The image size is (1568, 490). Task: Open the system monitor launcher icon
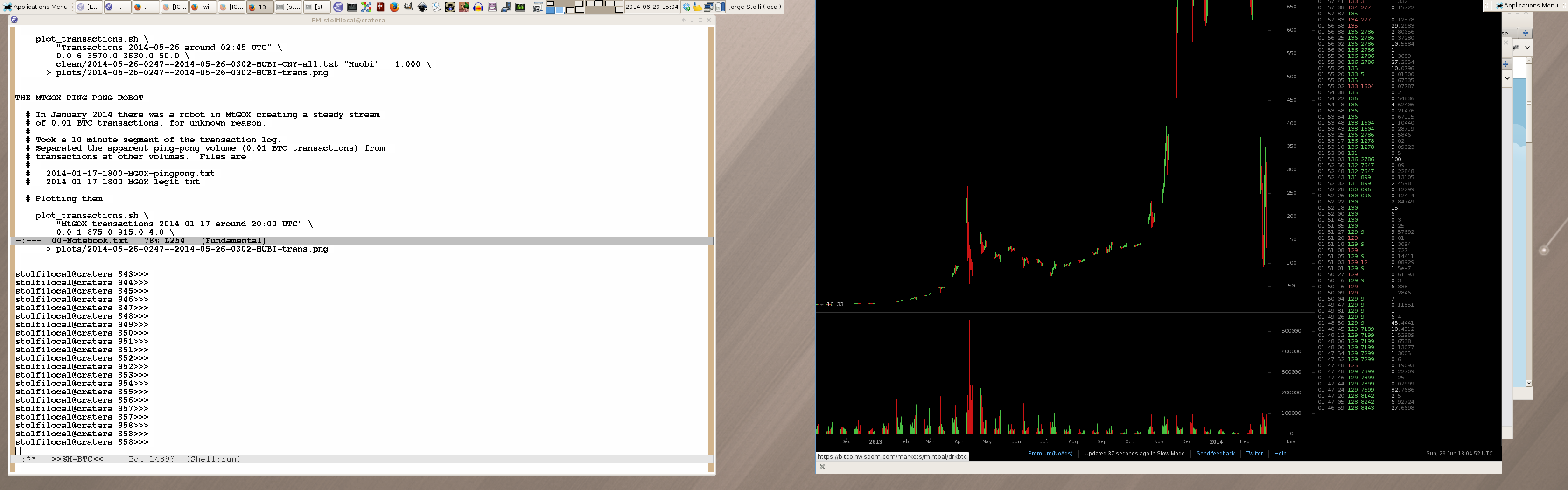tap(520, 7)
